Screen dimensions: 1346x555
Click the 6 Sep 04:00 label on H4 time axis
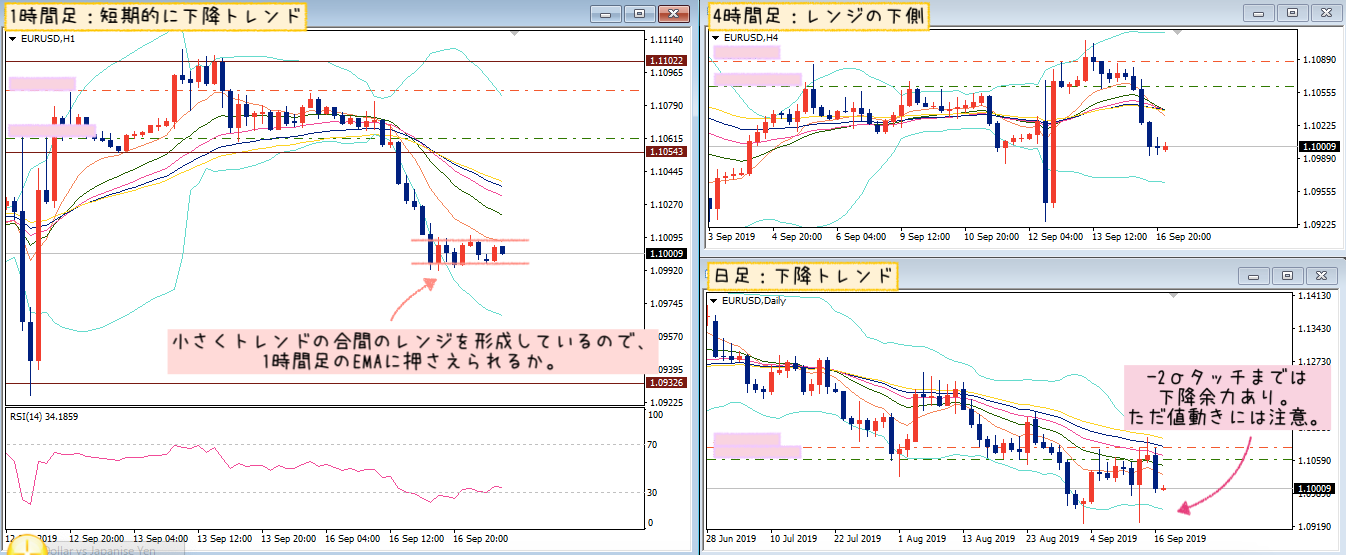(x=861, y=237)
